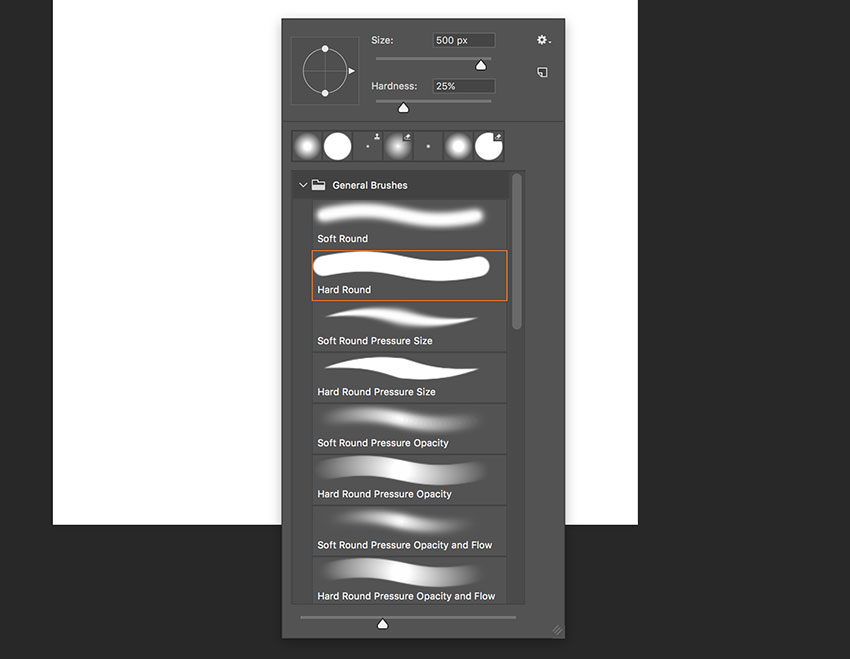Click the General Brushes folder icon

(x=319, y=185)
